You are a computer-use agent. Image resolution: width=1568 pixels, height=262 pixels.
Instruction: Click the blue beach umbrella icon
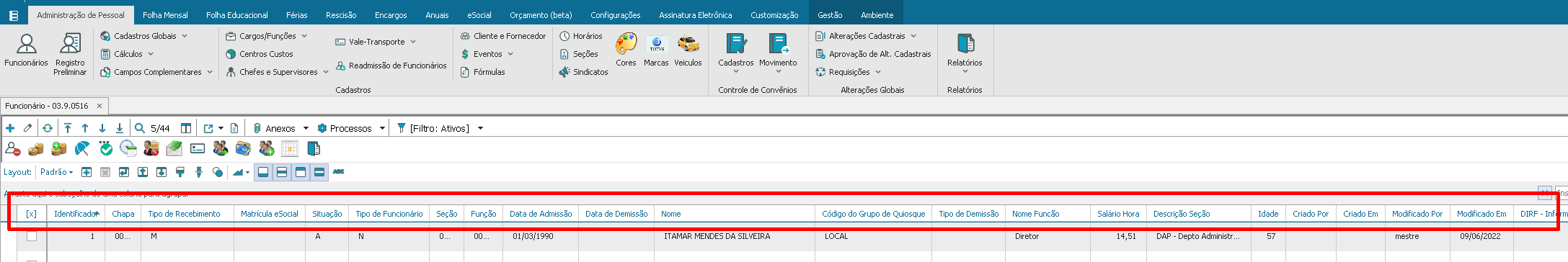pos(82,149)
